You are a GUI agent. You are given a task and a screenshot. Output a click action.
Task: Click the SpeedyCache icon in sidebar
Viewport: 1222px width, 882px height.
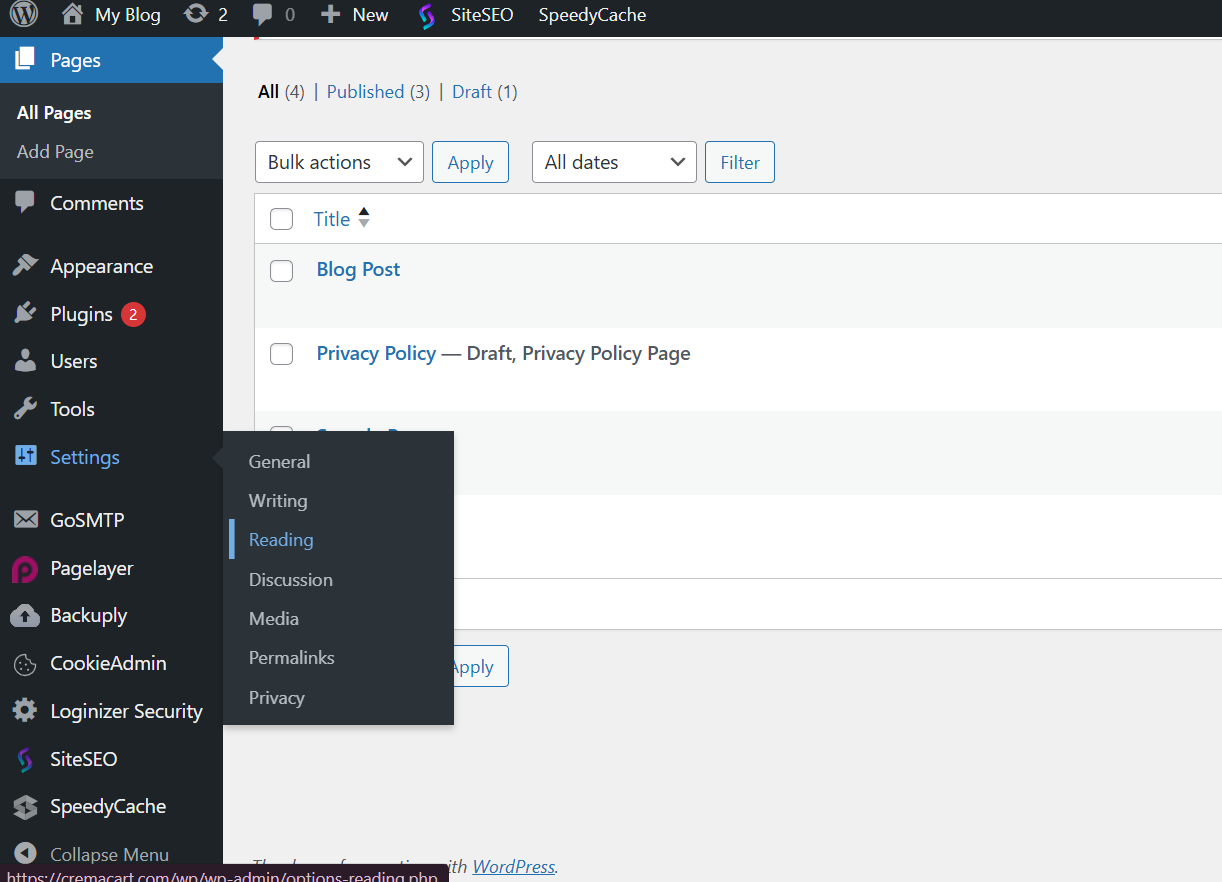click(x=25, y=806)
